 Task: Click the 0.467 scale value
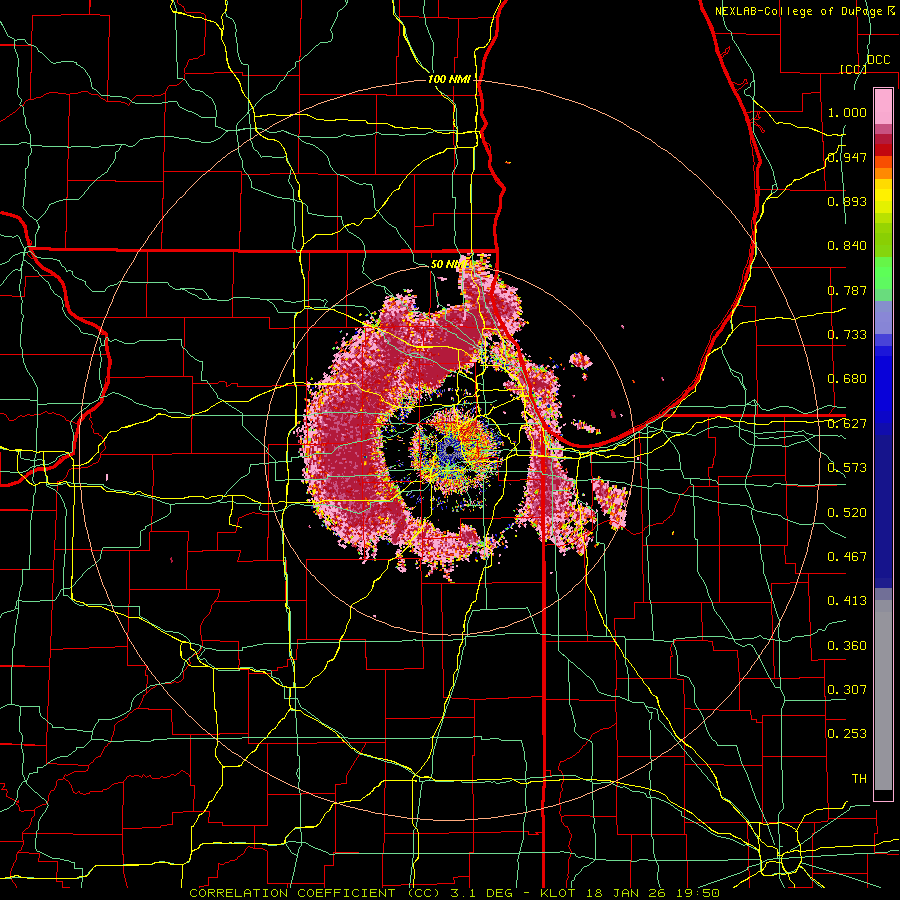(x=847, y=557)
